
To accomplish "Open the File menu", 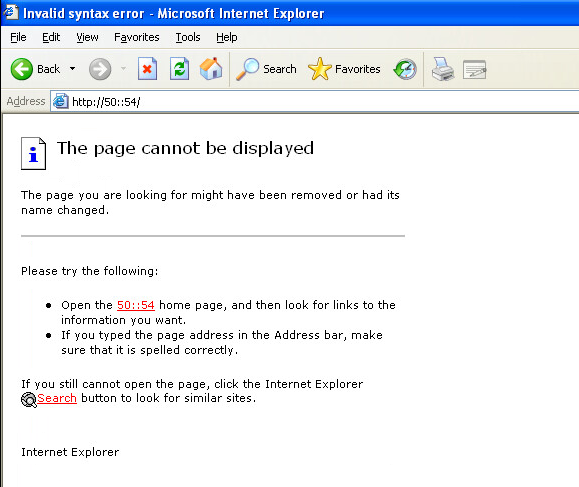I will pos(18,37).
